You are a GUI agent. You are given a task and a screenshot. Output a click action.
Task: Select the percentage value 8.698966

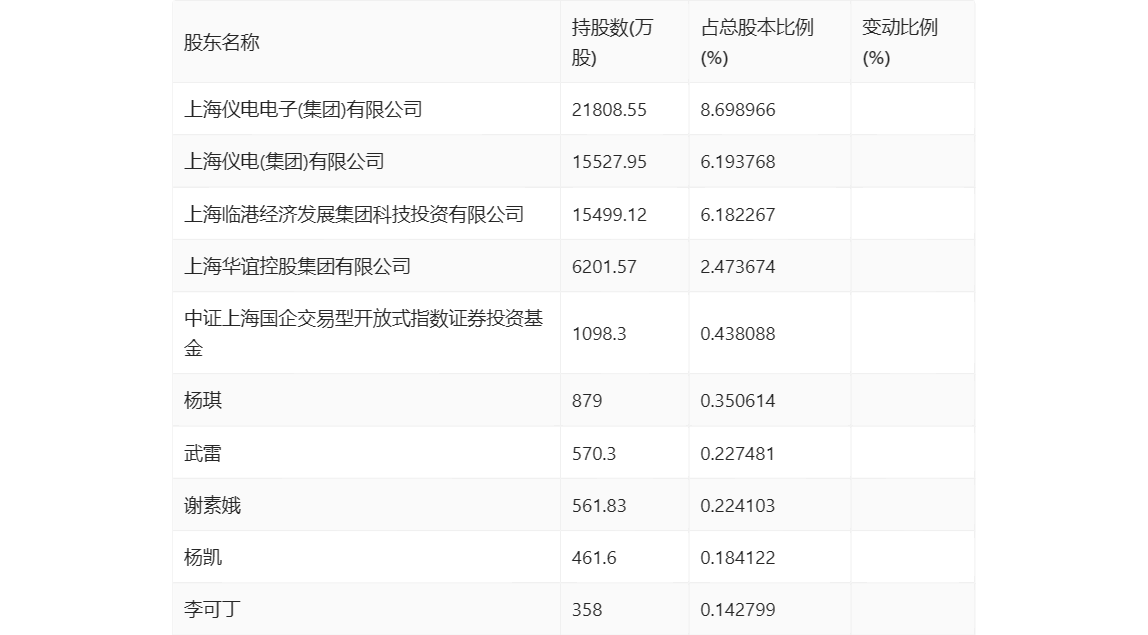738,108
